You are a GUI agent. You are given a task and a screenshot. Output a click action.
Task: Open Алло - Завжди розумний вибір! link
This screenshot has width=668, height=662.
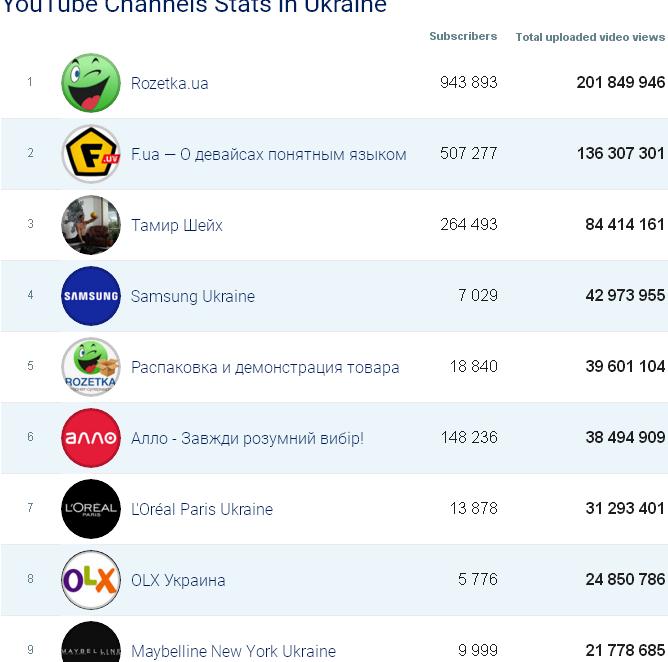[248, 438]
